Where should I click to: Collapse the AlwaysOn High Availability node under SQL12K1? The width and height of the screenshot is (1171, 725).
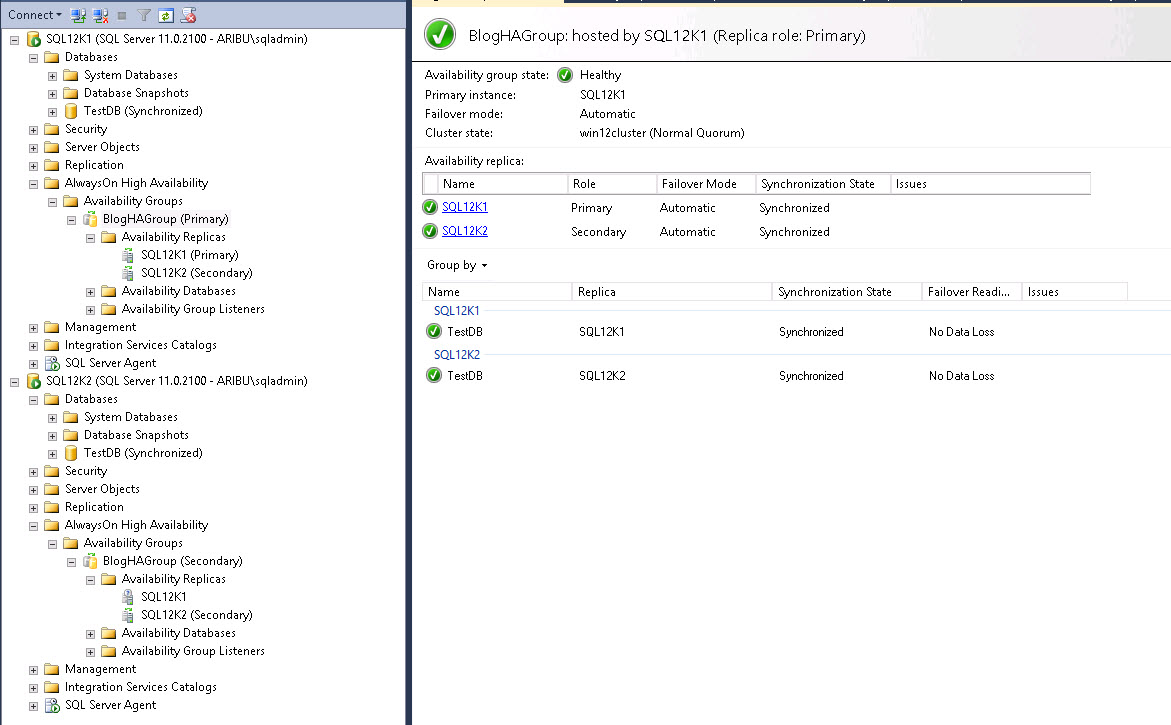click(x=33, y=182)
